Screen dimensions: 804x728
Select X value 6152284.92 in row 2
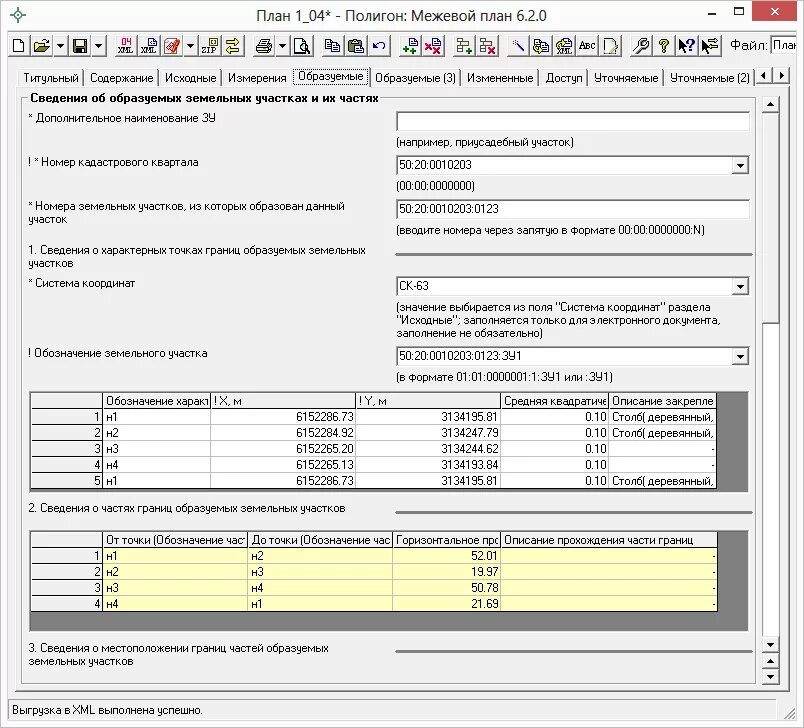point(283,433)
